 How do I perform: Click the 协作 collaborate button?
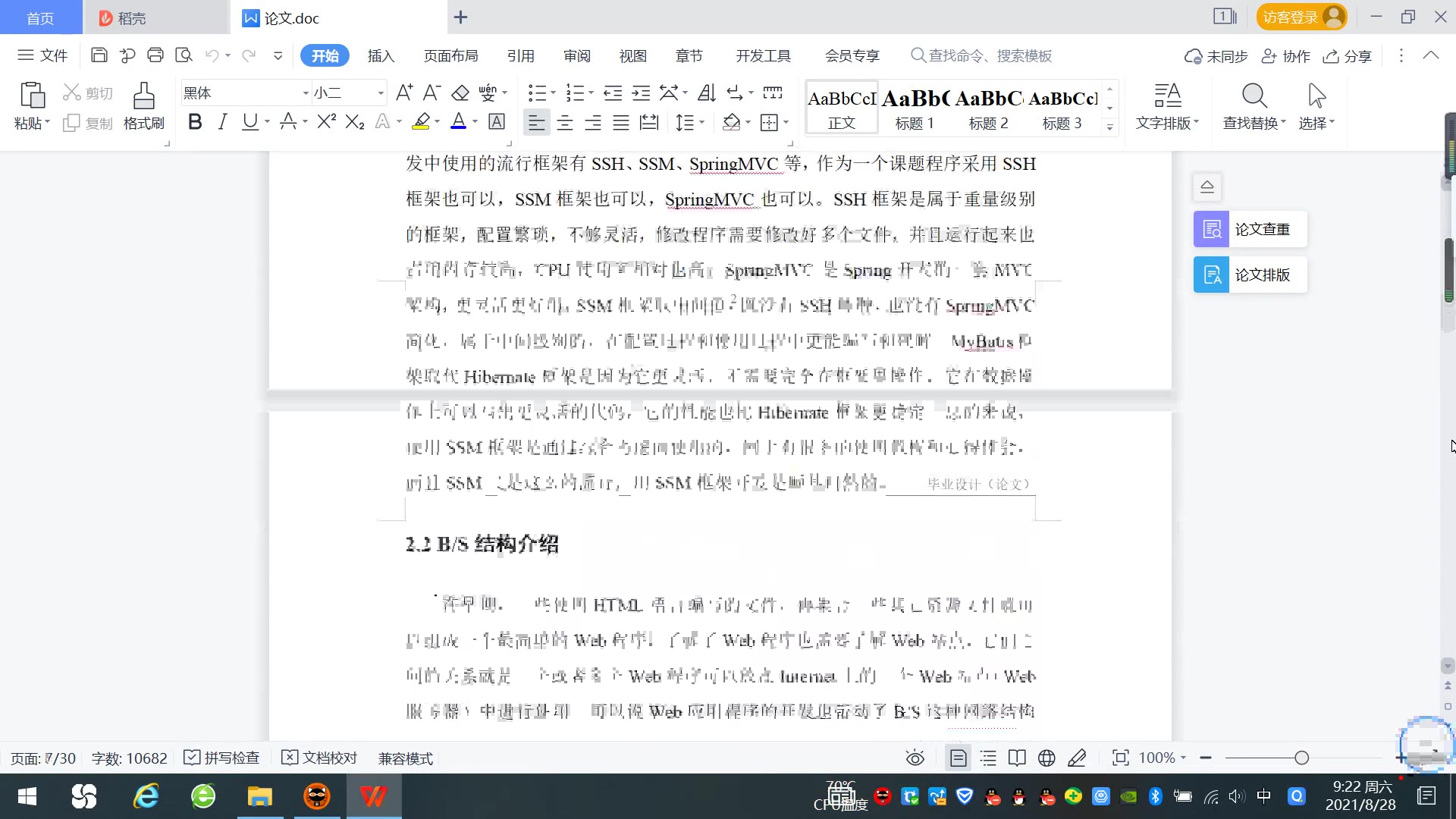[x=1286, y=56]
